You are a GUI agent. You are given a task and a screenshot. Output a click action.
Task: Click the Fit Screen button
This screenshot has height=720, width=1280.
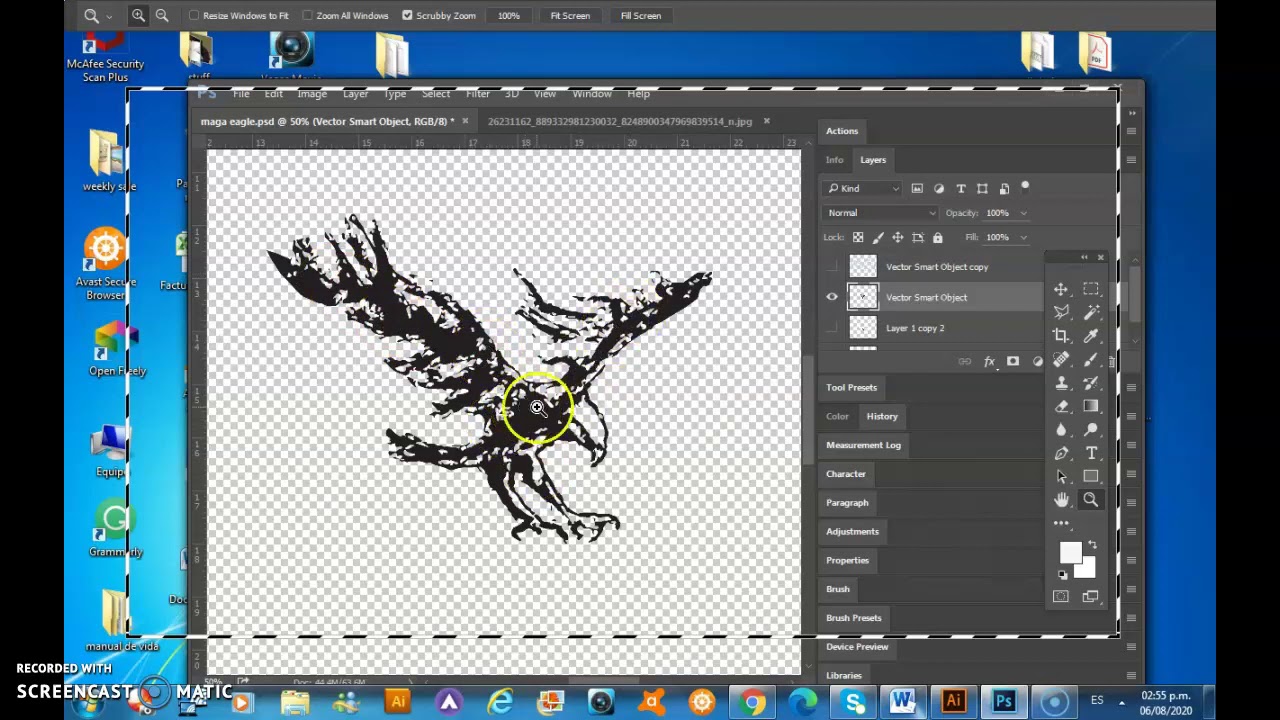pyautogui.click(x=570, y=16)
